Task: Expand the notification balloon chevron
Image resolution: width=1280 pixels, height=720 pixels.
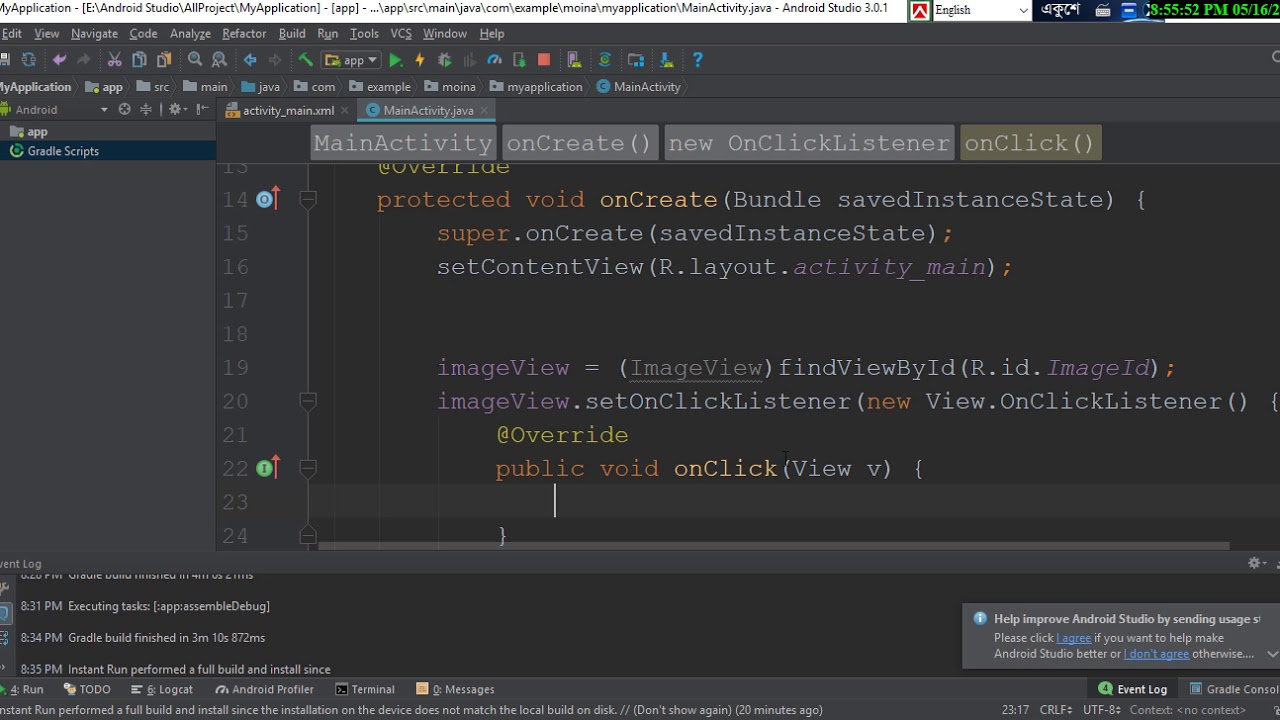Action: [1272, 654]
